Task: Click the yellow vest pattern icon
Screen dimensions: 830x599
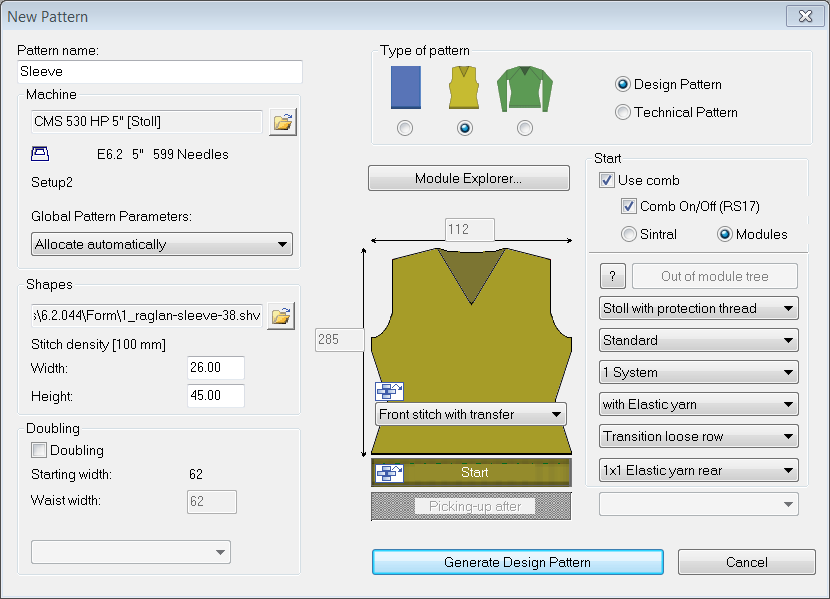Action: coord(464,88)
